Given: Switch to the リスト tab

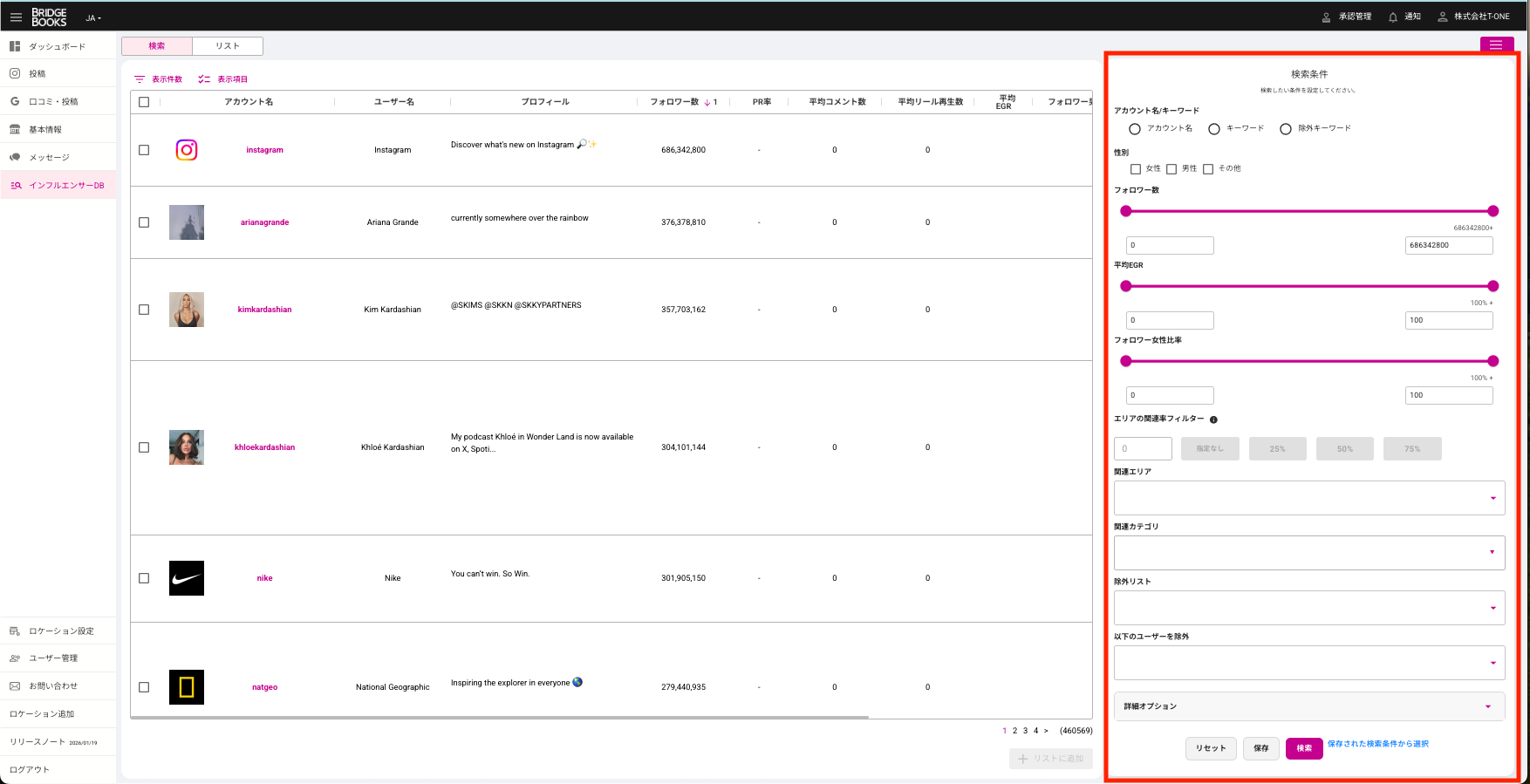Looking at the screenshot, I should (x=228, y=46).
